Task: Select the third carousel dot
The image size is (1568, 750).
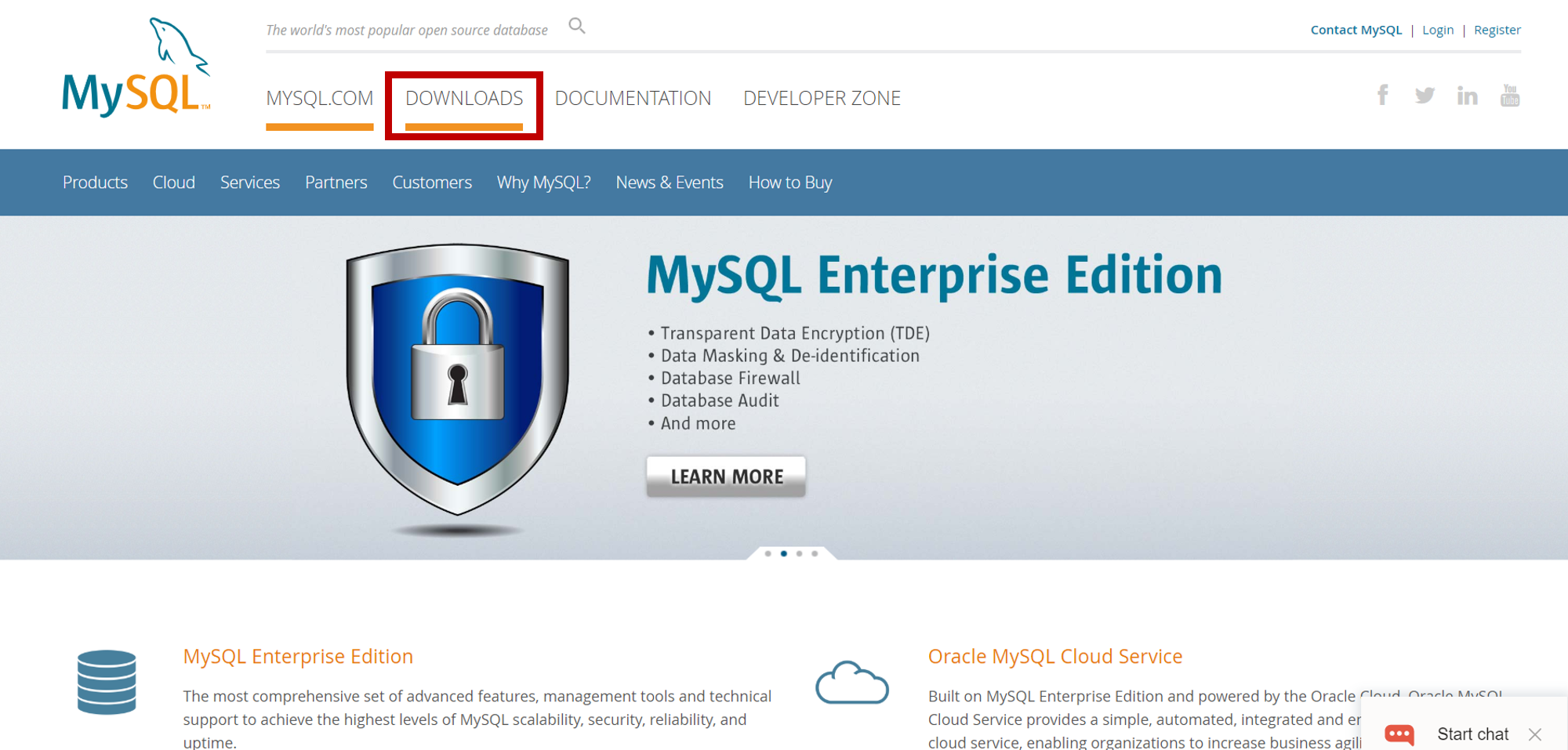Action: (x=799, y=553)
